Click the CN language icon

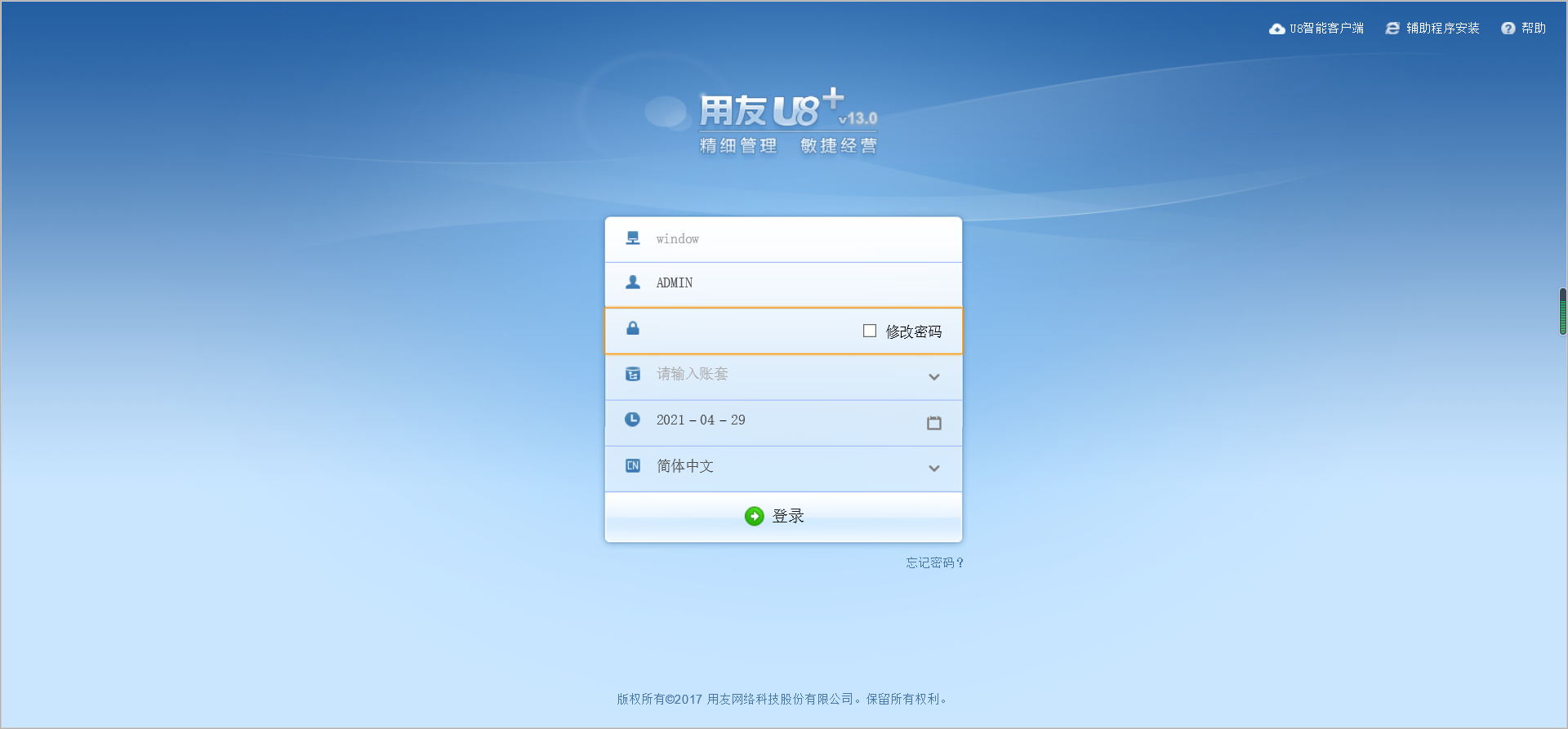pyautogui.click(x=633, y=465)
